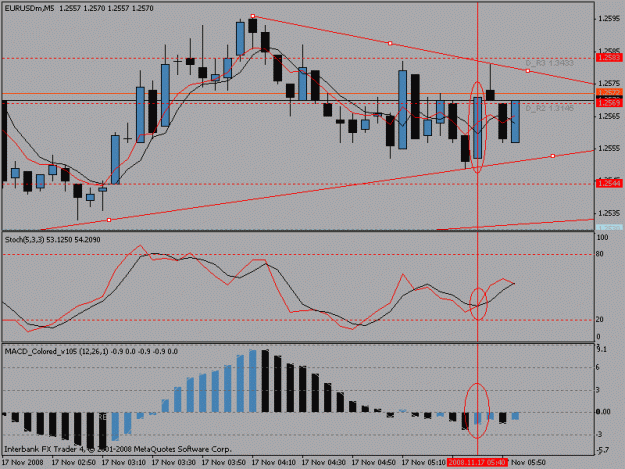Click the Interbank FX Trader 4 copyright text
Image resolution: width=625 pixels, height=469 pixels.
tap(118, 449)
